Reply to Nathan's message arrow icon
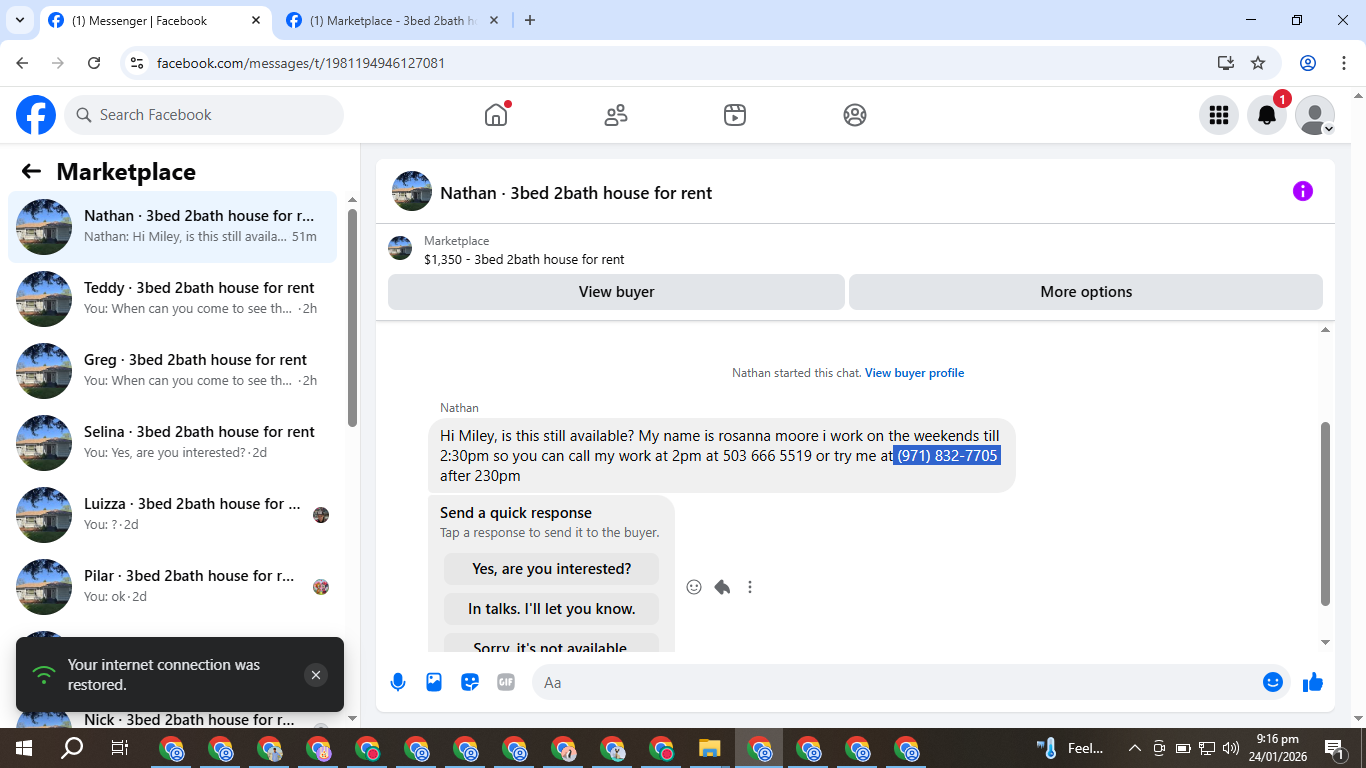 (x=722, y=587)
